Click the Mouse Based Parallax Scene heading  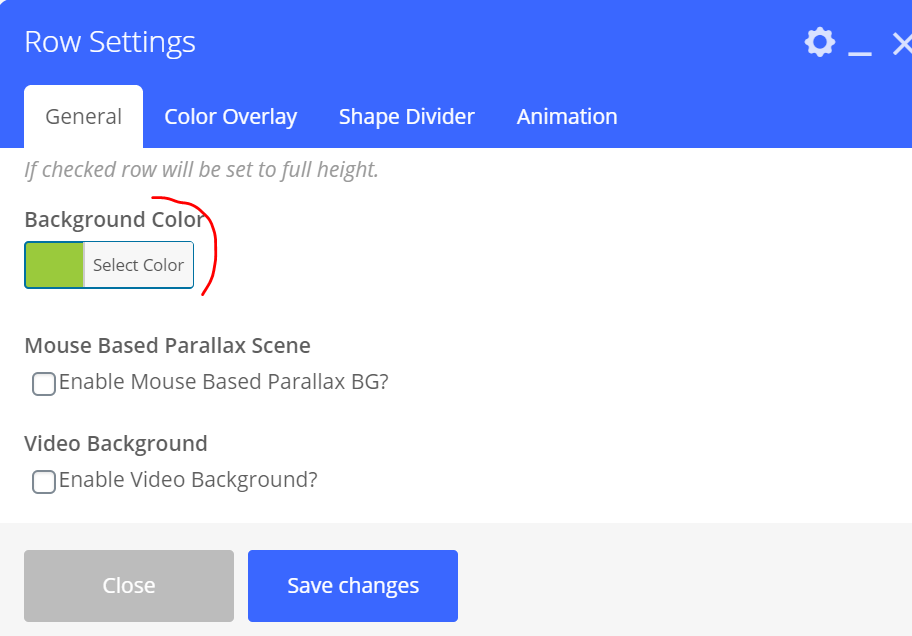[x=167, y=346]
